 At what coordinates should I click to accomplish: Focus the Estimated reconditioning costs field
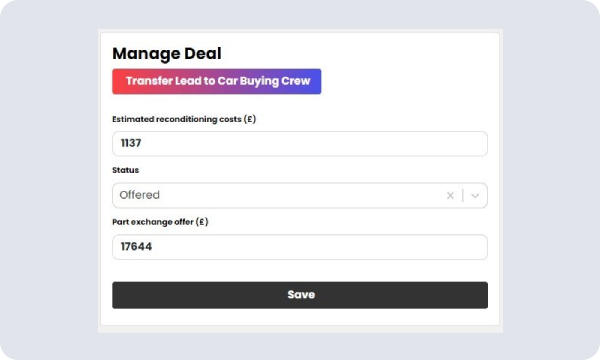coord(300,144)
